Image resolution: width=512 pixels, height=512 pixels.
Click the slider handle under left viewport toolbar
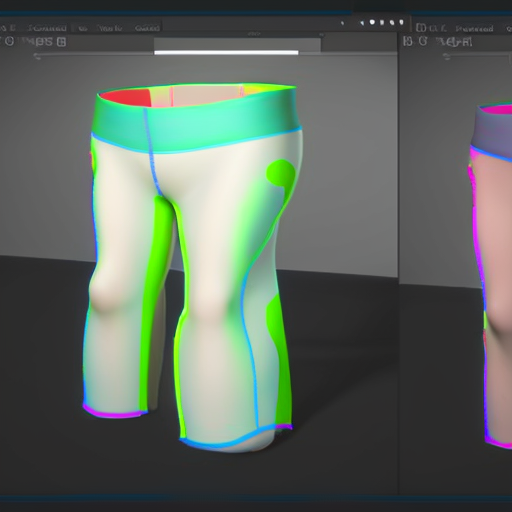[x=37, y=57]
